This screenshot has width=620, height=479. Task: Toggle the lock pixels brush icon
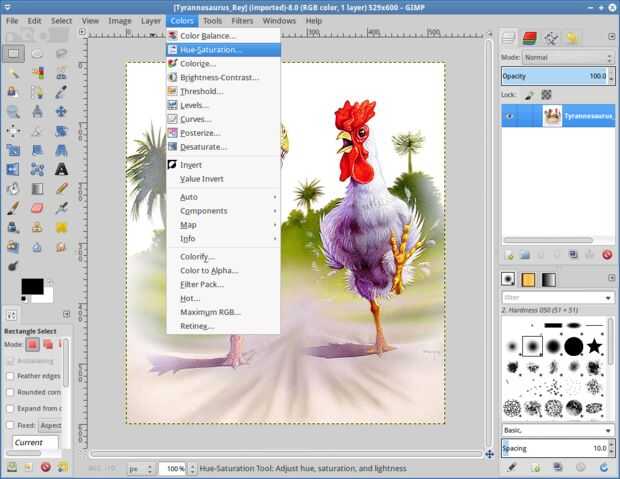(x=529, y=95)
